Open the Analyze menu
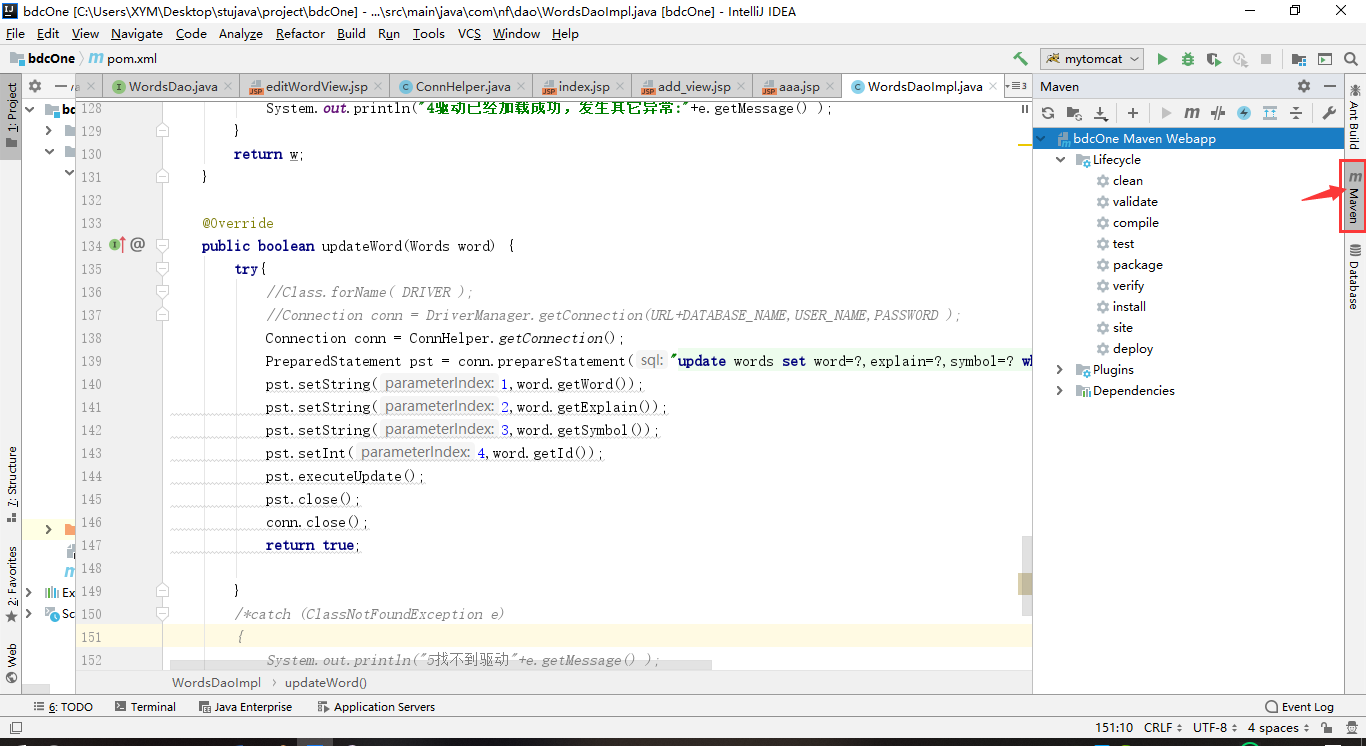 coord(240,33)
